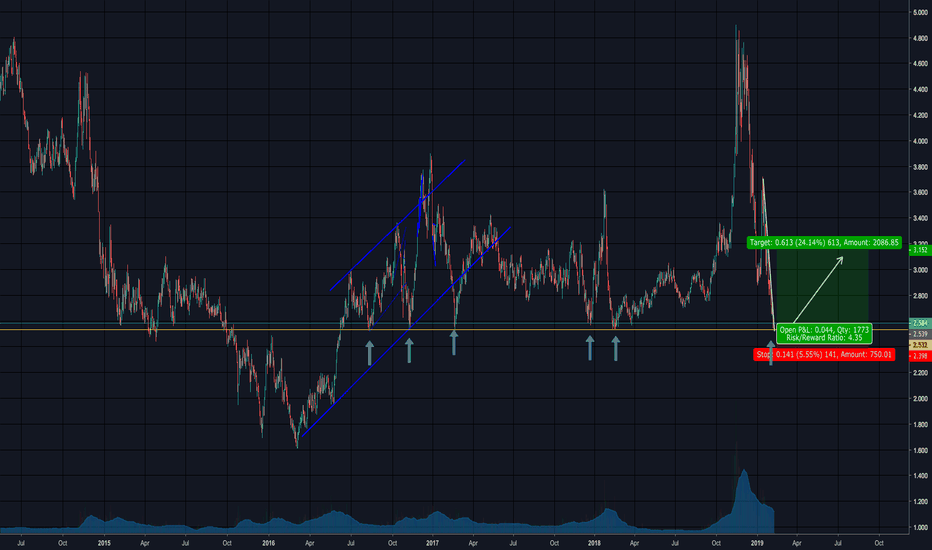Click the 2018 label on the time axis

pos(594,543)
